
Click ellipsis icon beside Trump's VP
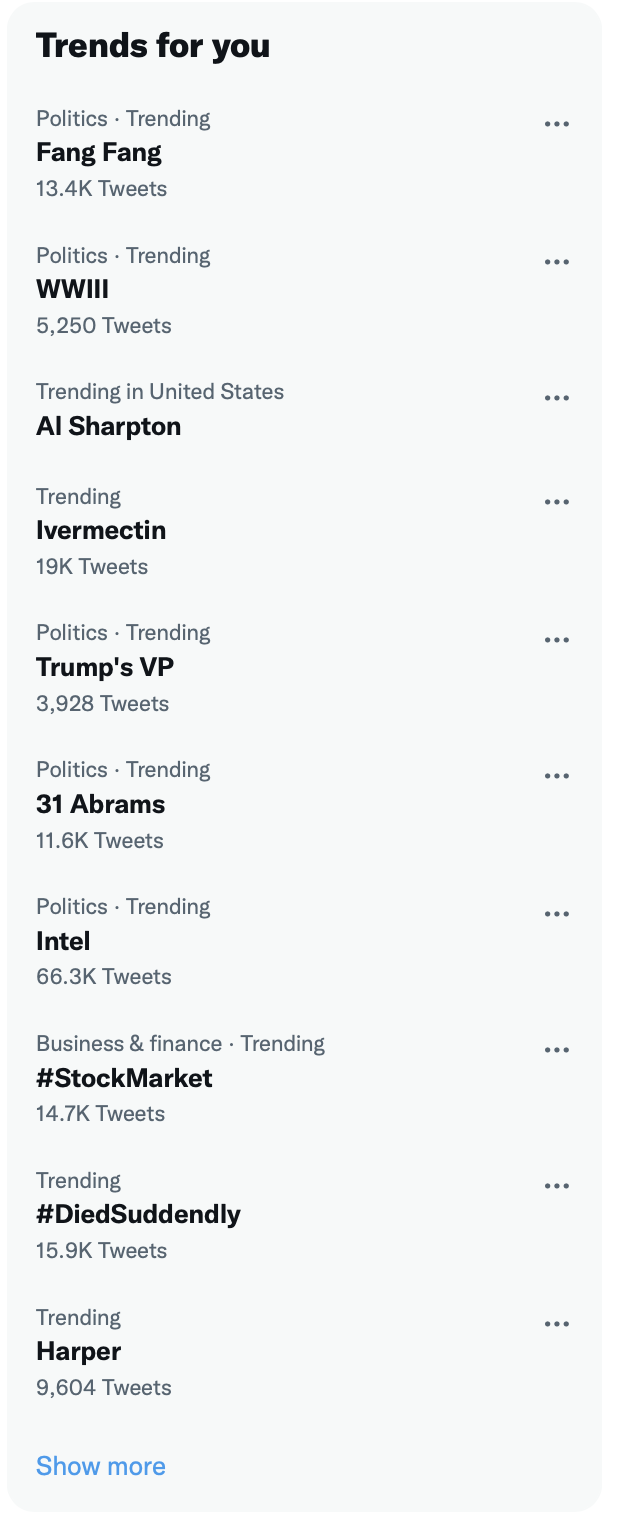coord(556,640)
